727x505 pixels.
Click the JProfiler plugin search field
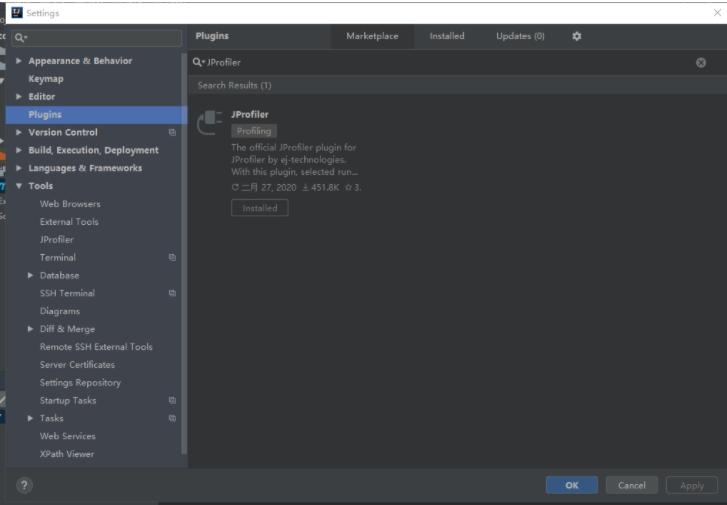click(x=445, y=63)
